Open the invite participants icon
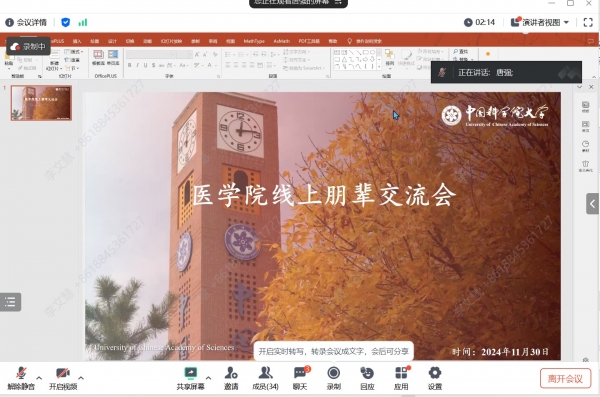 [231, 378]
